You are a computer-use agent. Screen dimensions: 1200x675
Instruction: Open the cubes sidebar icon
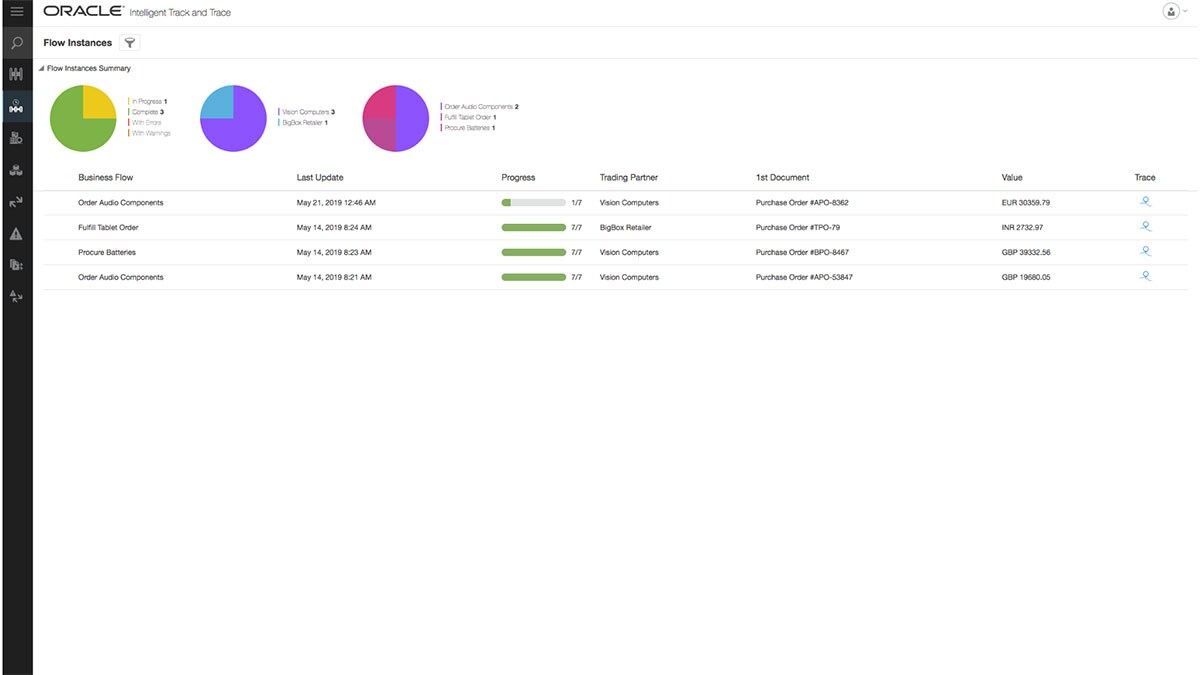point(16,170)
